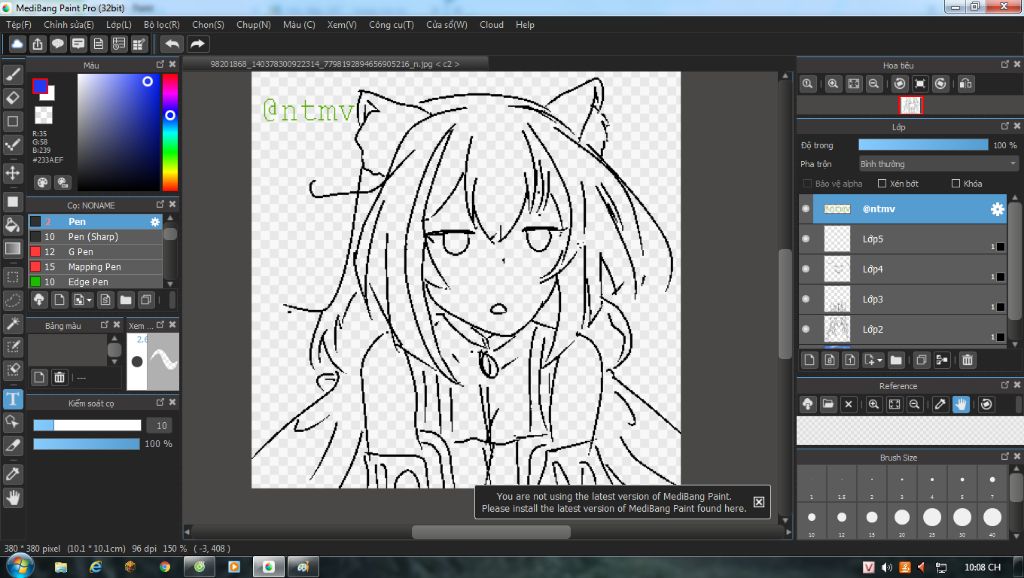Undock the Reference panel
This screenshot has height=578, width=1024.
click(1004, 385)
